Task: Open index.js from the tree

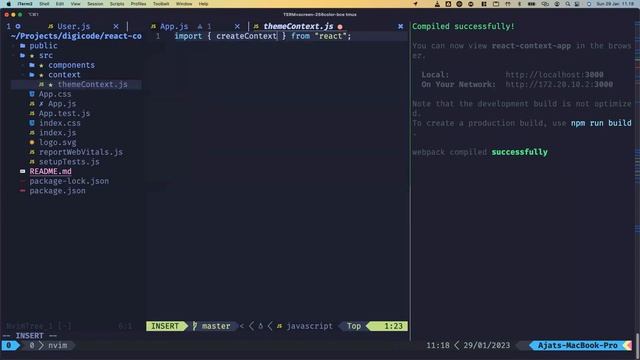Action: [x=58, y=133]
